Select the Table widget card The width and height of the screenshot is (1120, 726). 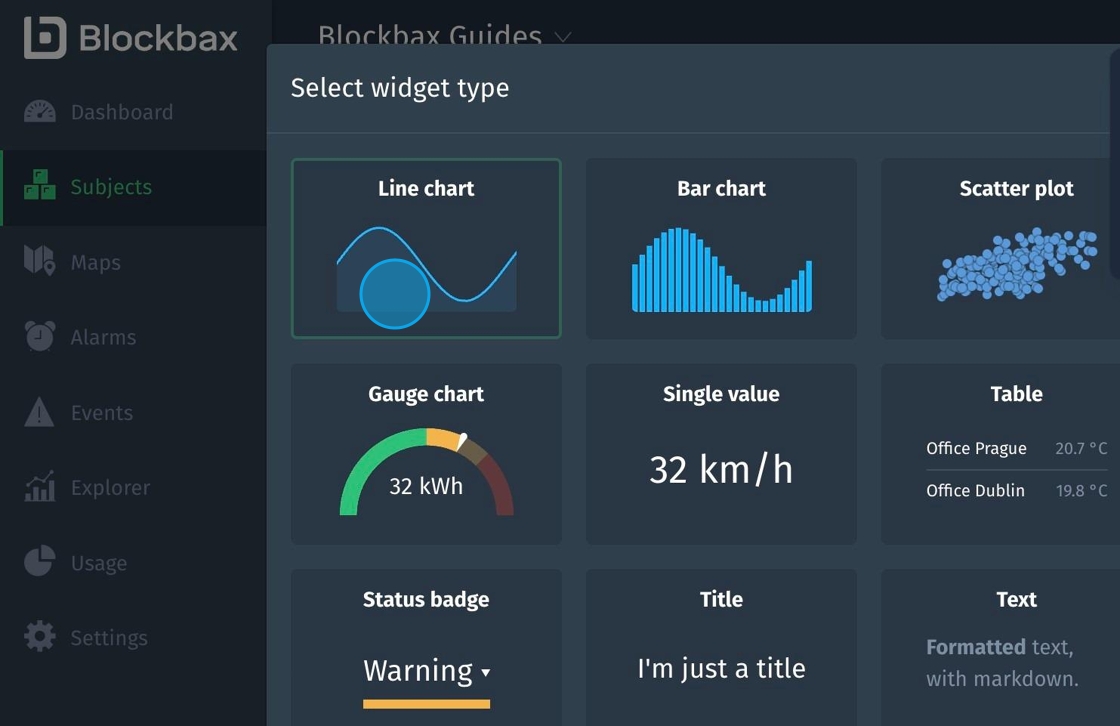tap(1001, 454)
